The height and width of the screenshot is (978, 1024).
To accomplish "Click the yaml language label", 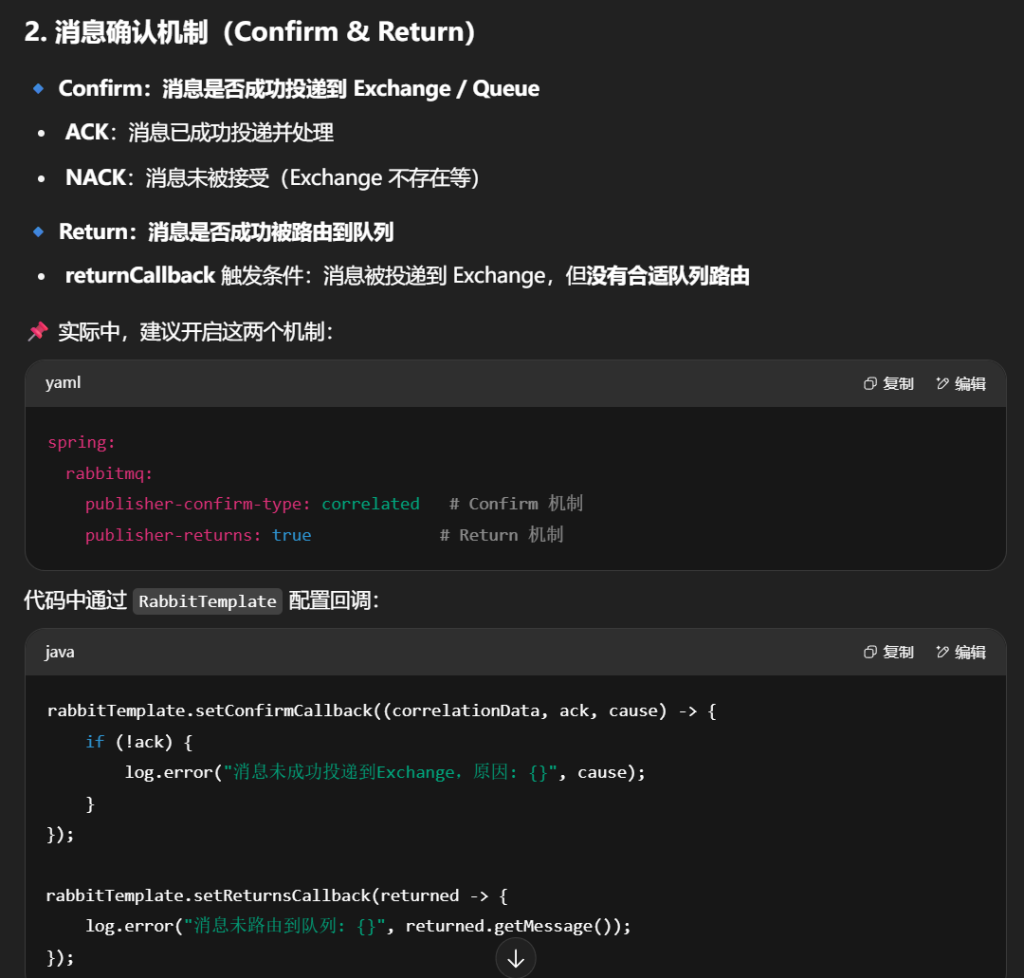I will pyautogui.click(x=63, y=383).
